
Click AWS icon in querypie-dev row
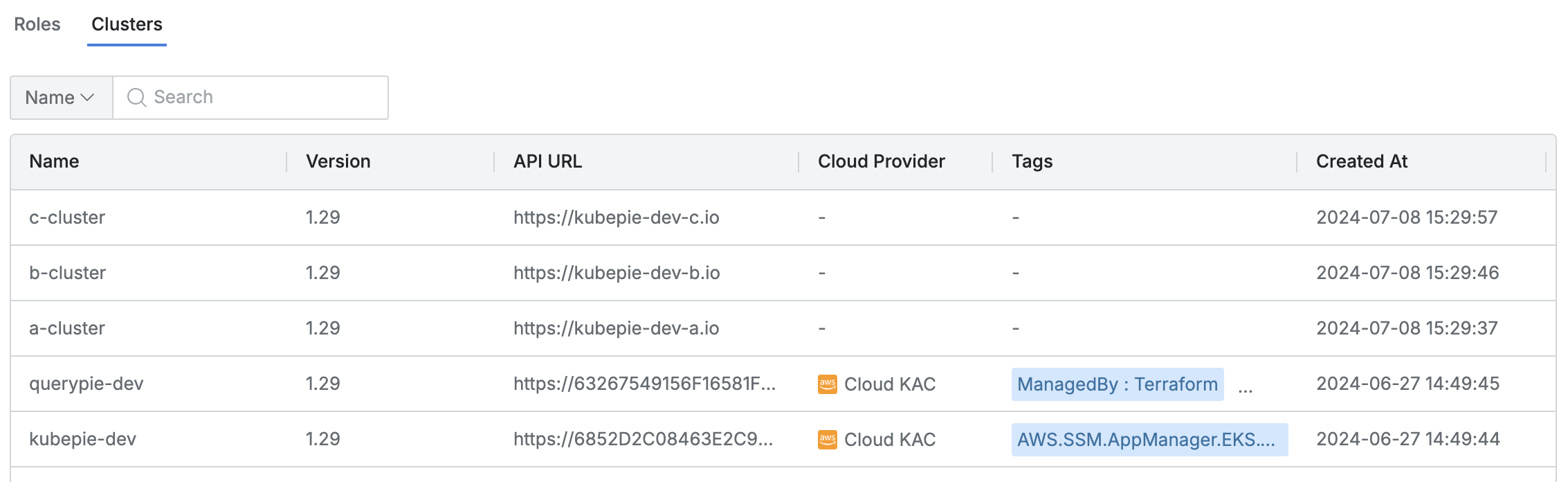tap(827, 384)
